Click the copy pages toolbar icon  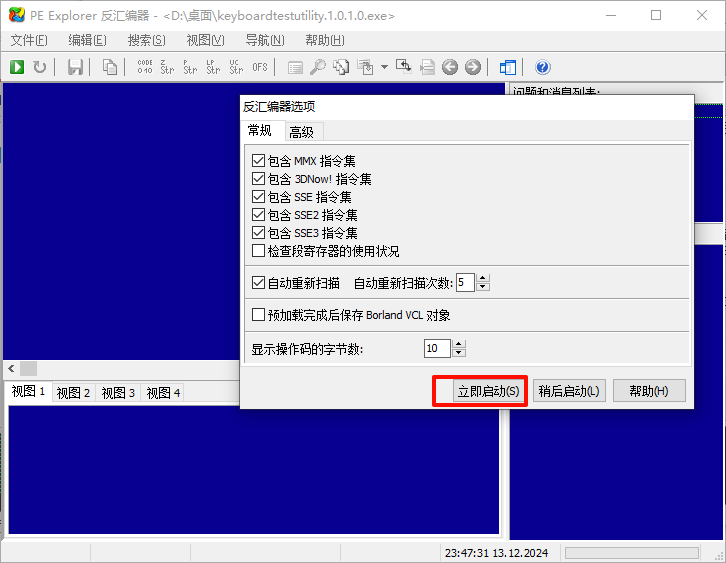[x=110, y=67]
